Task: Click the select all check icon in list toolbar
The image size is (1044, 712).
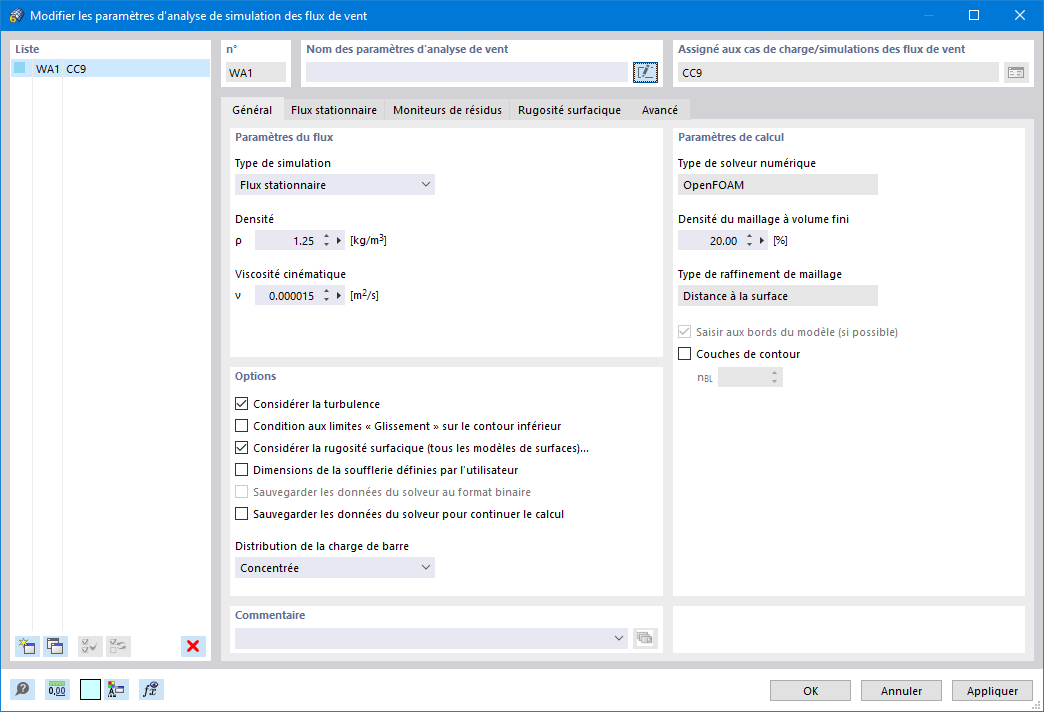Action: (90, 646)
